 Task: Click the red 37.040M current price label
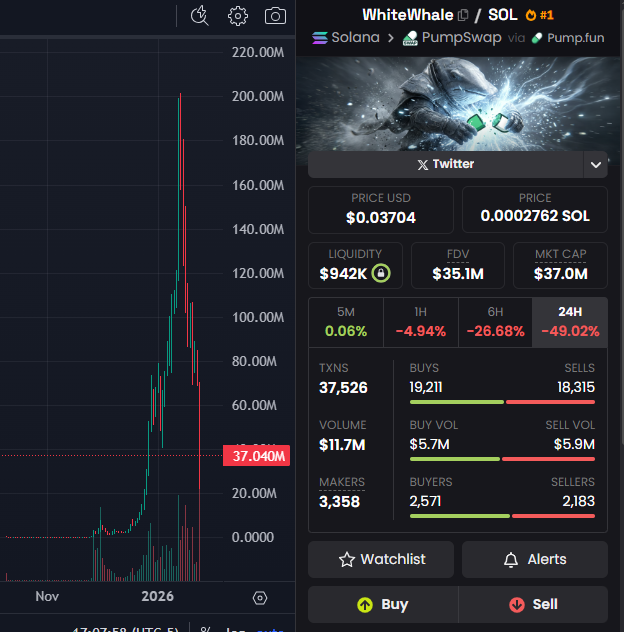(x=256, y=456)
